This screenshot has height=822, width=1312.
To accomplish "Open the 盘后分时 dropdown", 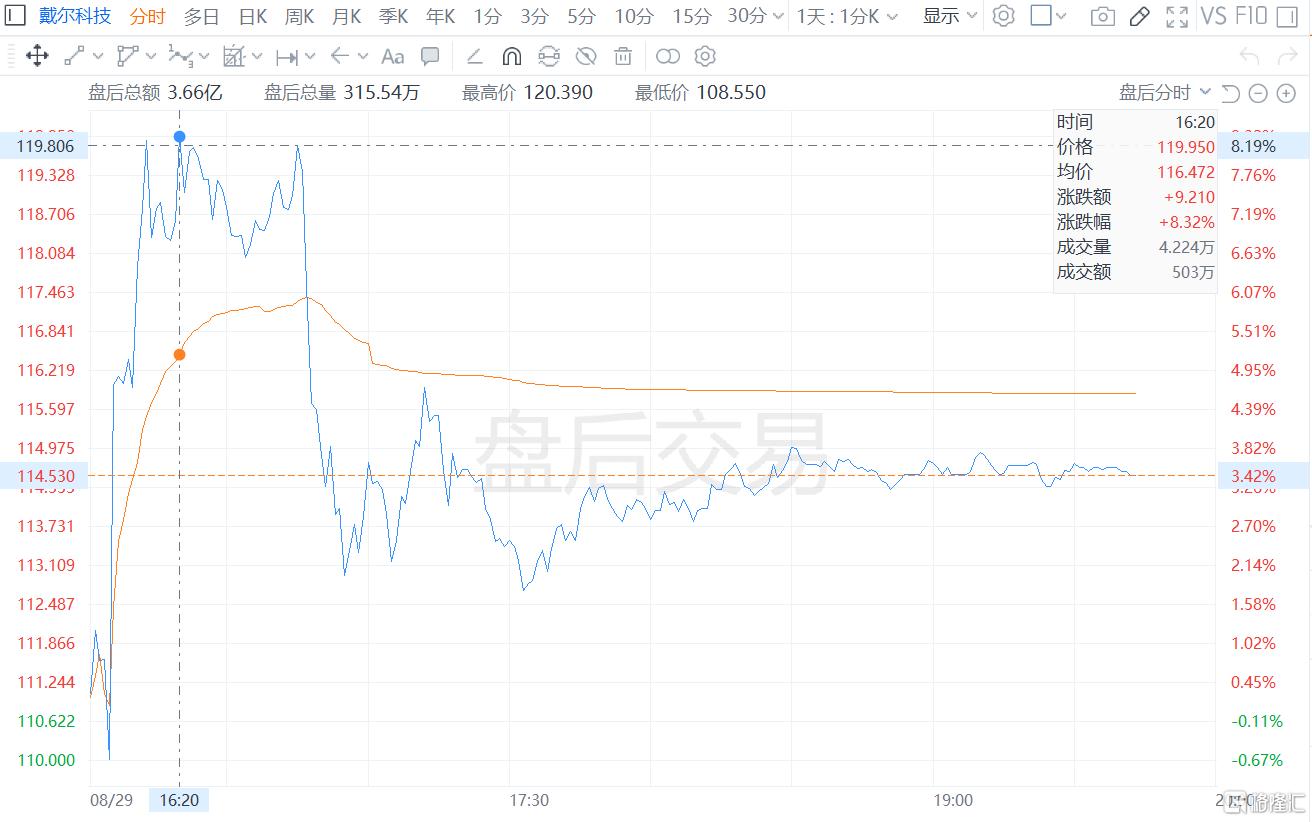I will click(x=1164, y=93).
